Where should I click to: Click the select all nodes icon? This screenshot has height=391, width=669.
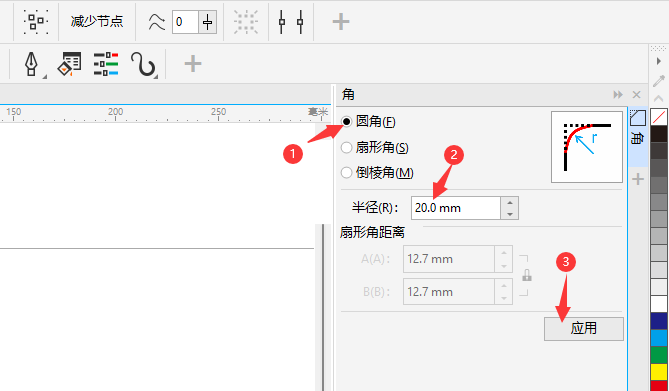coord(36,21)
